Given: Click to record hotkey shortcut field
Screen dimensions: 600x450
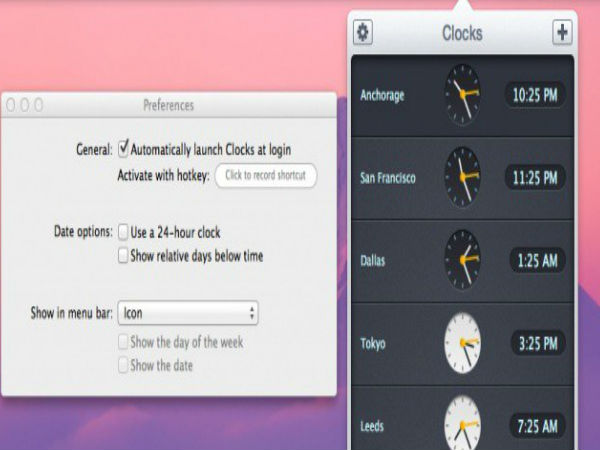Looking at the screenshot, I should click(x=265, y=176).
